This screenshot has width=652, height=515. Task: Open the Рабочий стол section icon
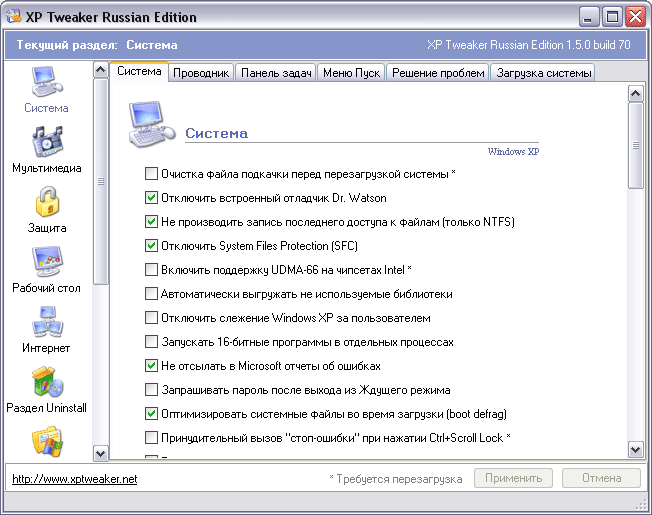pyautogui.click(x=46, y=263)
